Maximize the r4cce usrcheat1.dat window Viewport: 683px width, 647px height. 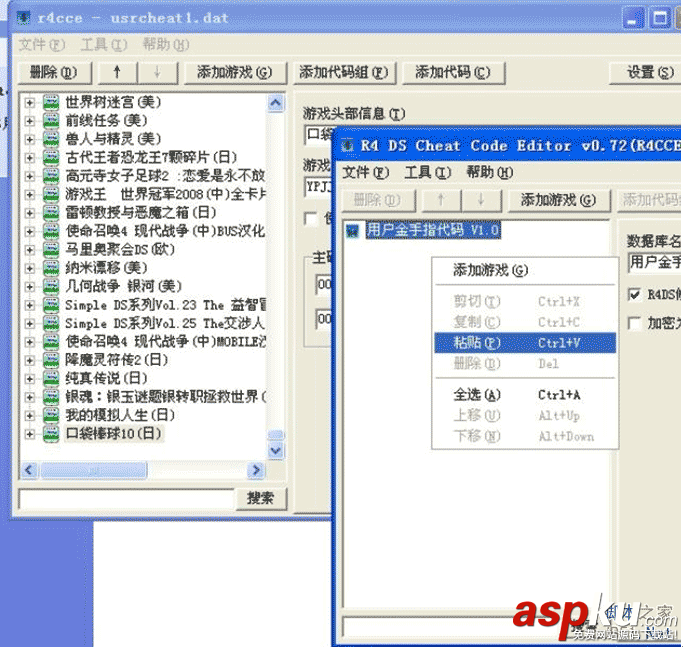click(660, 19)
